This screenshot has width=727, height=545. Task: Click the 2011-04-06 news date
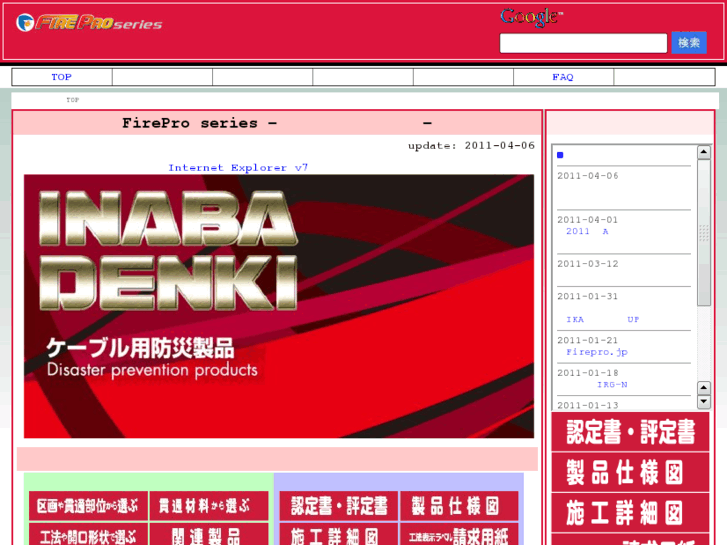coord(587,176)
